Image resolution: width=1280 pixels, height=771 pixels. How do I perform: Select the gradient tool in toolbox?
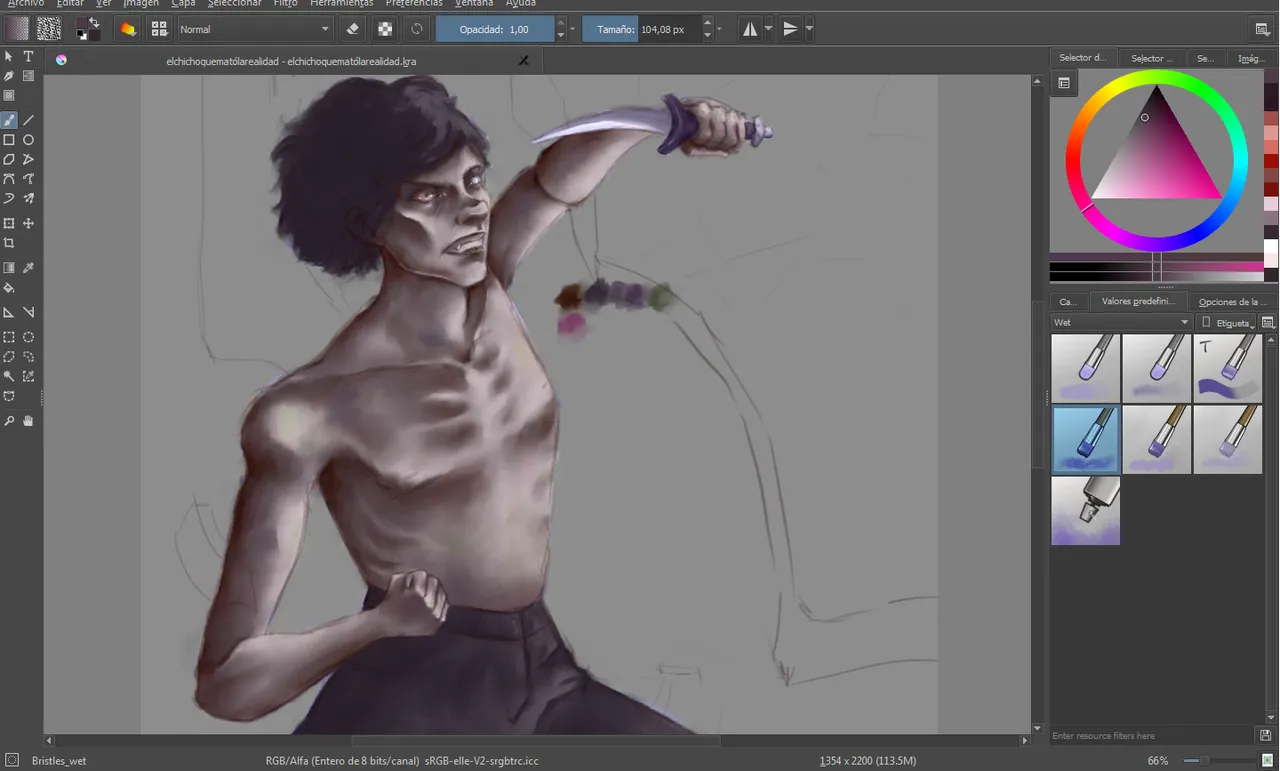(9, 268)
